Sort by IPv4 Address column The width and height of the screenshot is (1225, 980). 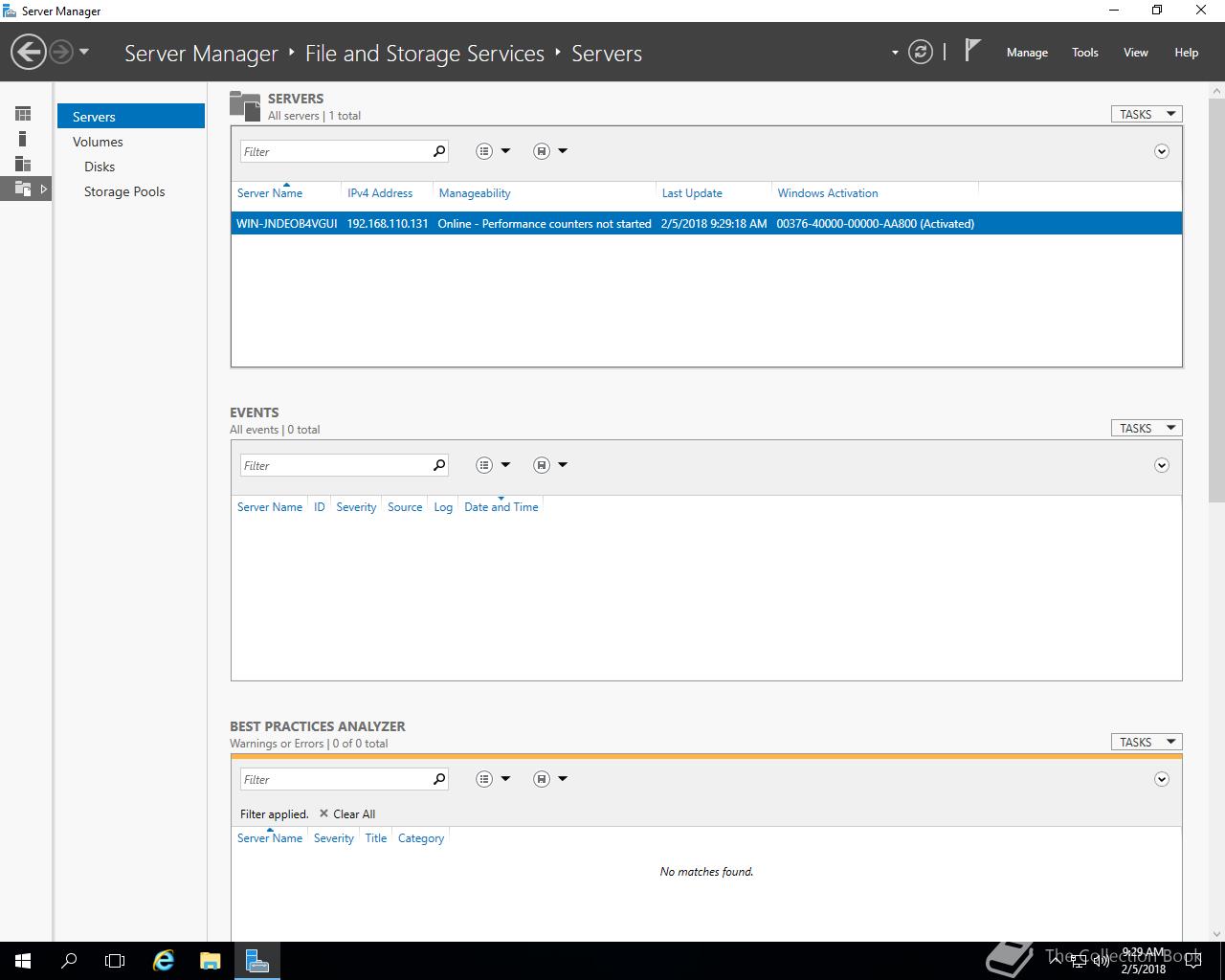[380, 193]
